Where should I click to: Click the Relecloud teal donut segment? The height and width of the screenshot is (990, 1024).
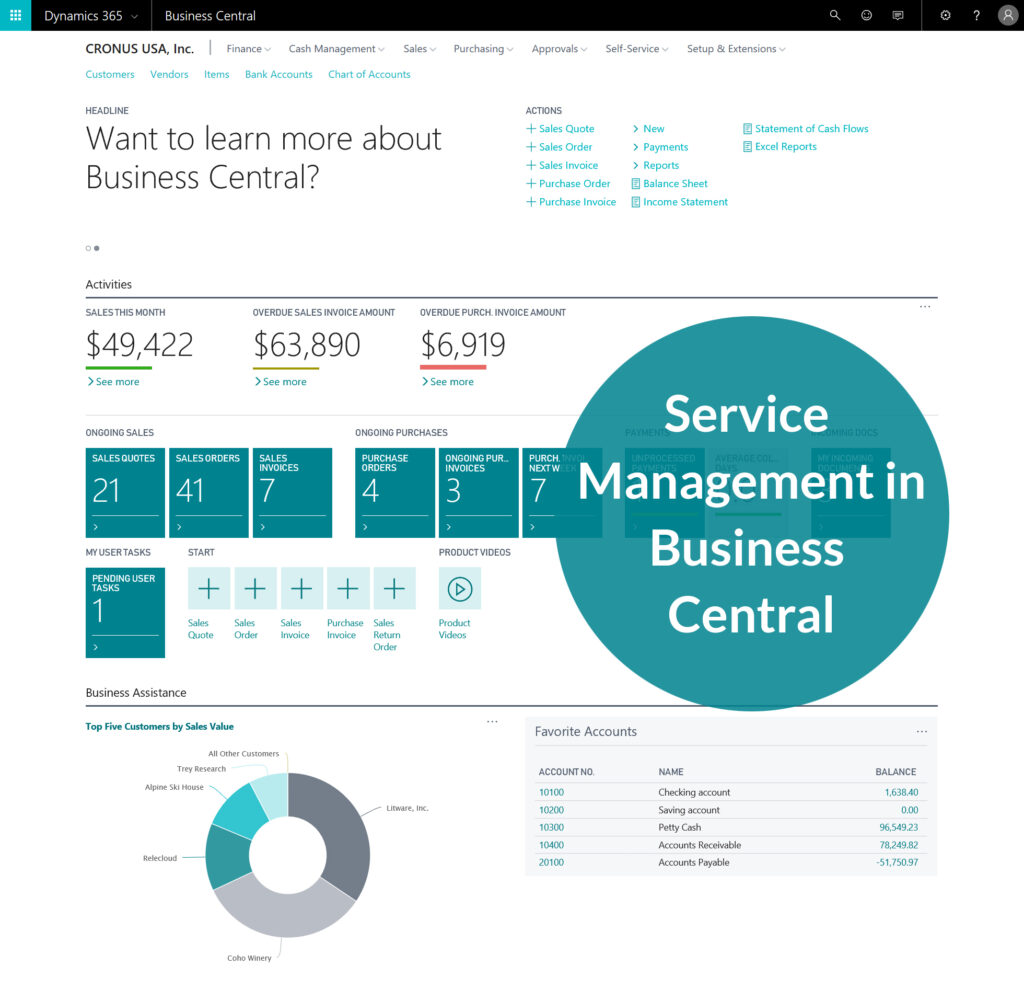point(226,855)
